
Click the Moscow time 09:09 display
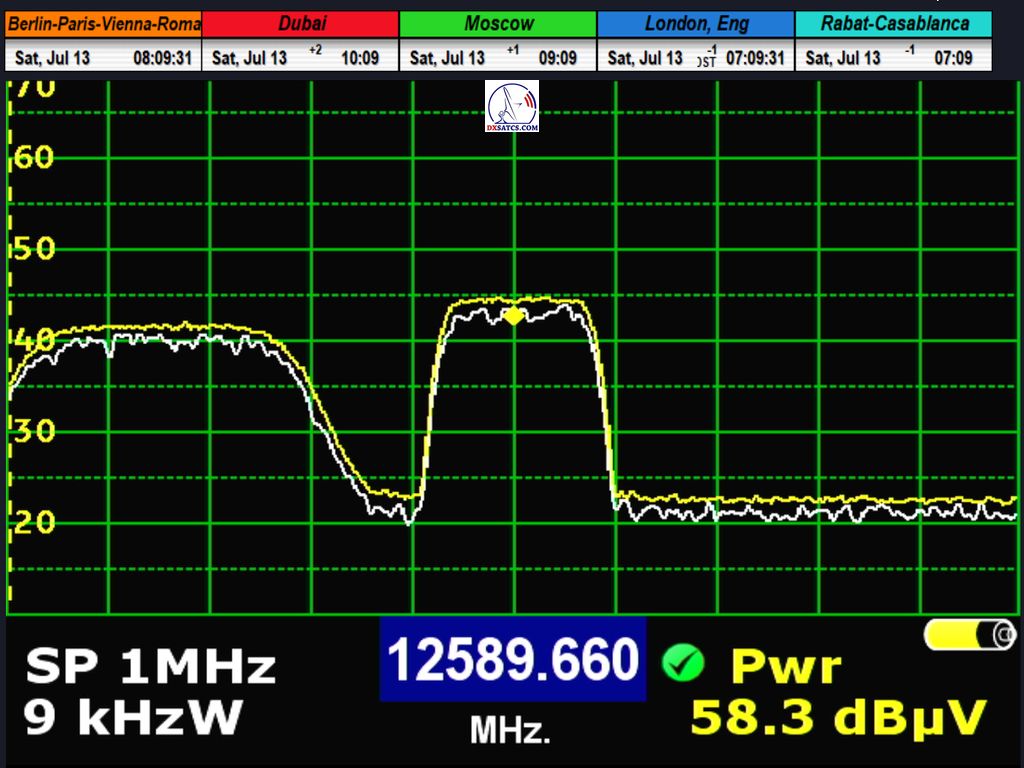click(x=557, y=58)
